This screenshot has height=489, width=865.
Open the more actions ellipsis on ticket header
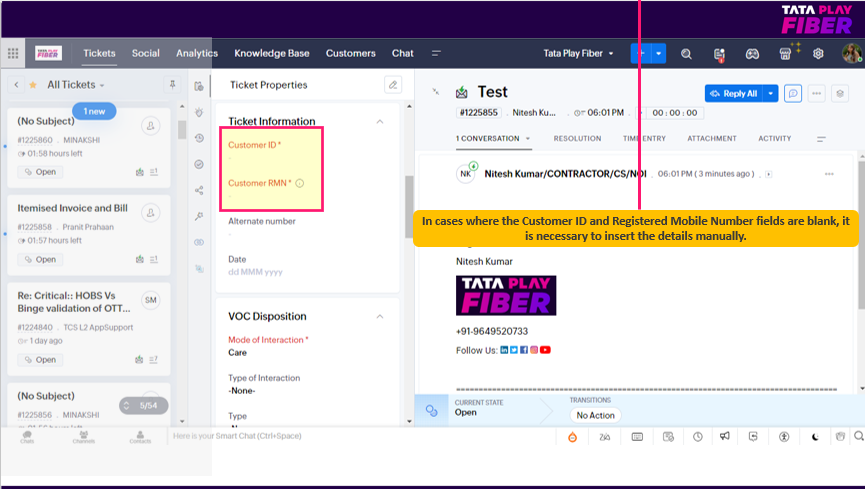816,93
